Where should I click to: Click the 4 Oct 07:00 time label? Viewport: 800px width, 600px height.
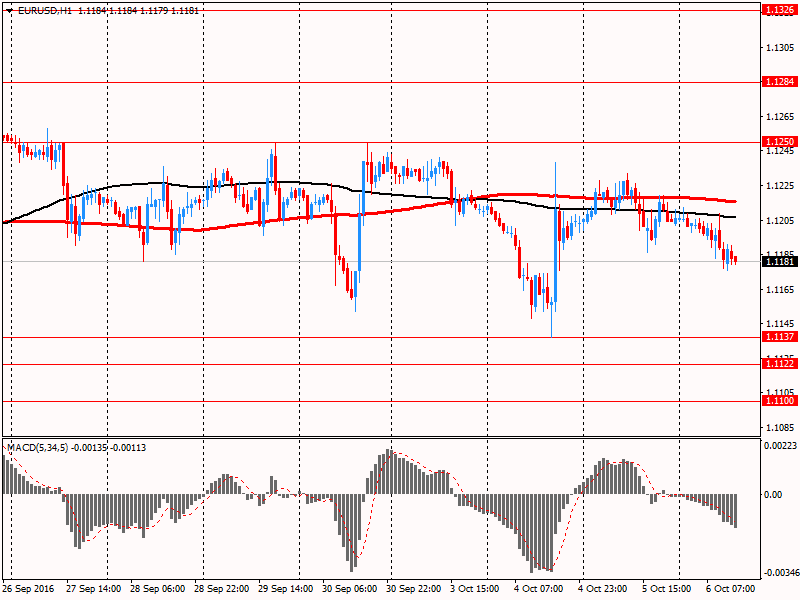click(539, 590)
